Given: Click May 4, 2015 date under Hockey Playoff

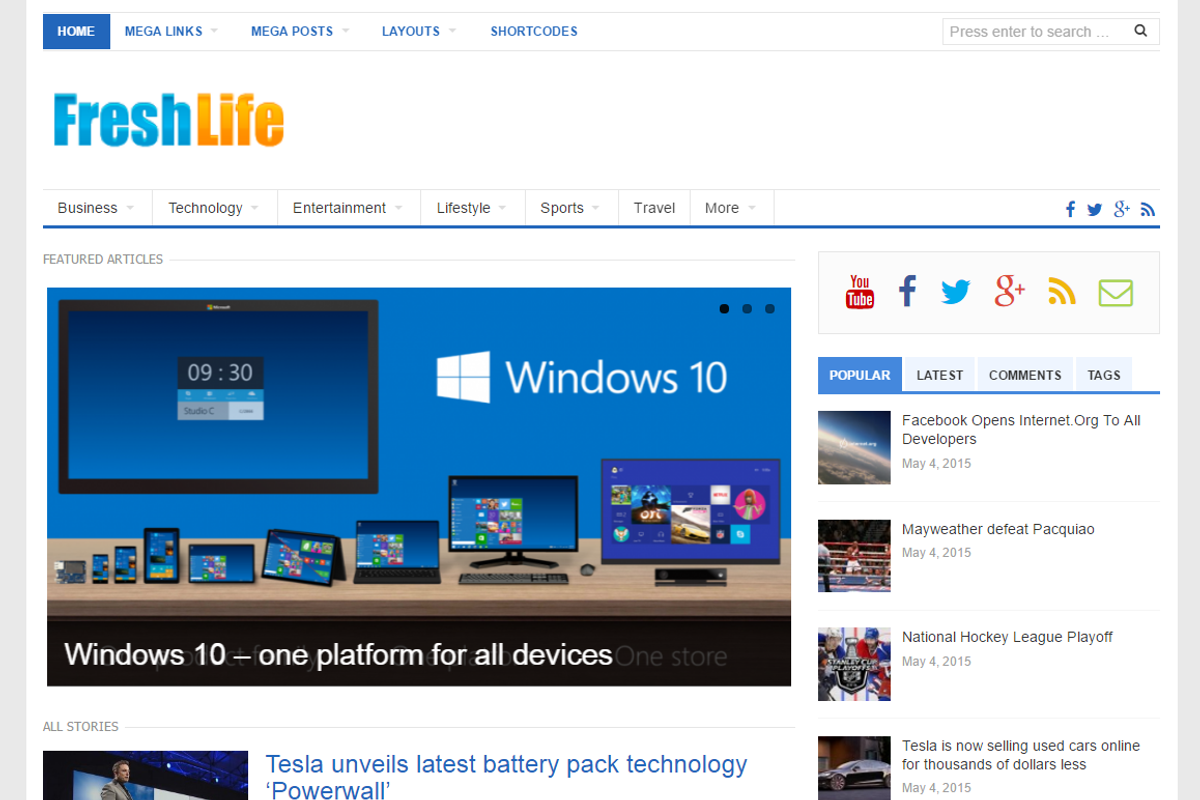Looking at the screenshot, I should coord(936,661).
